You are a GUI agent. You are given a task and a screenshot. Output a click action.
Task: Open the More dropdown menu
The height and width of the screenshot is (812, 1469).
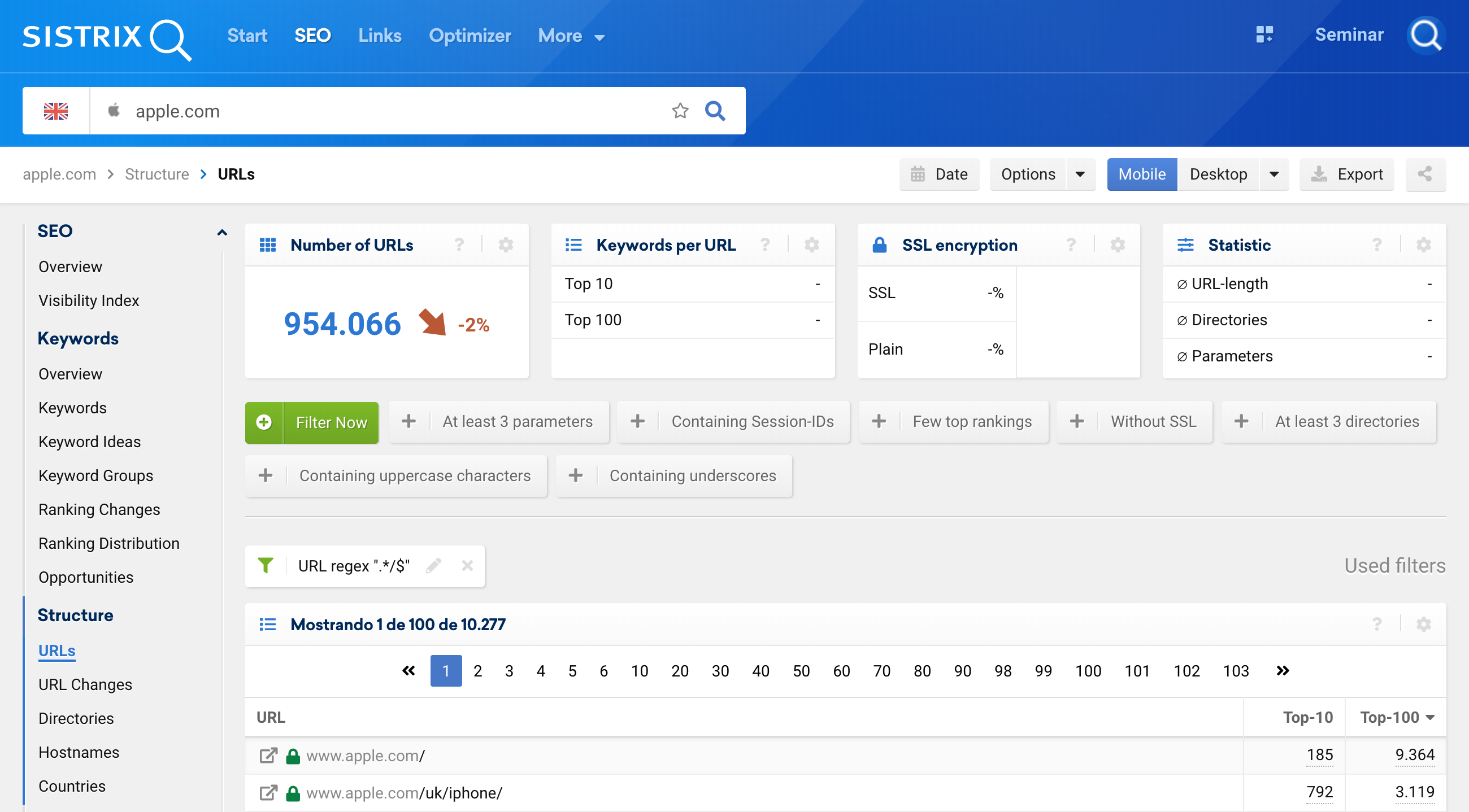(571, 36)
